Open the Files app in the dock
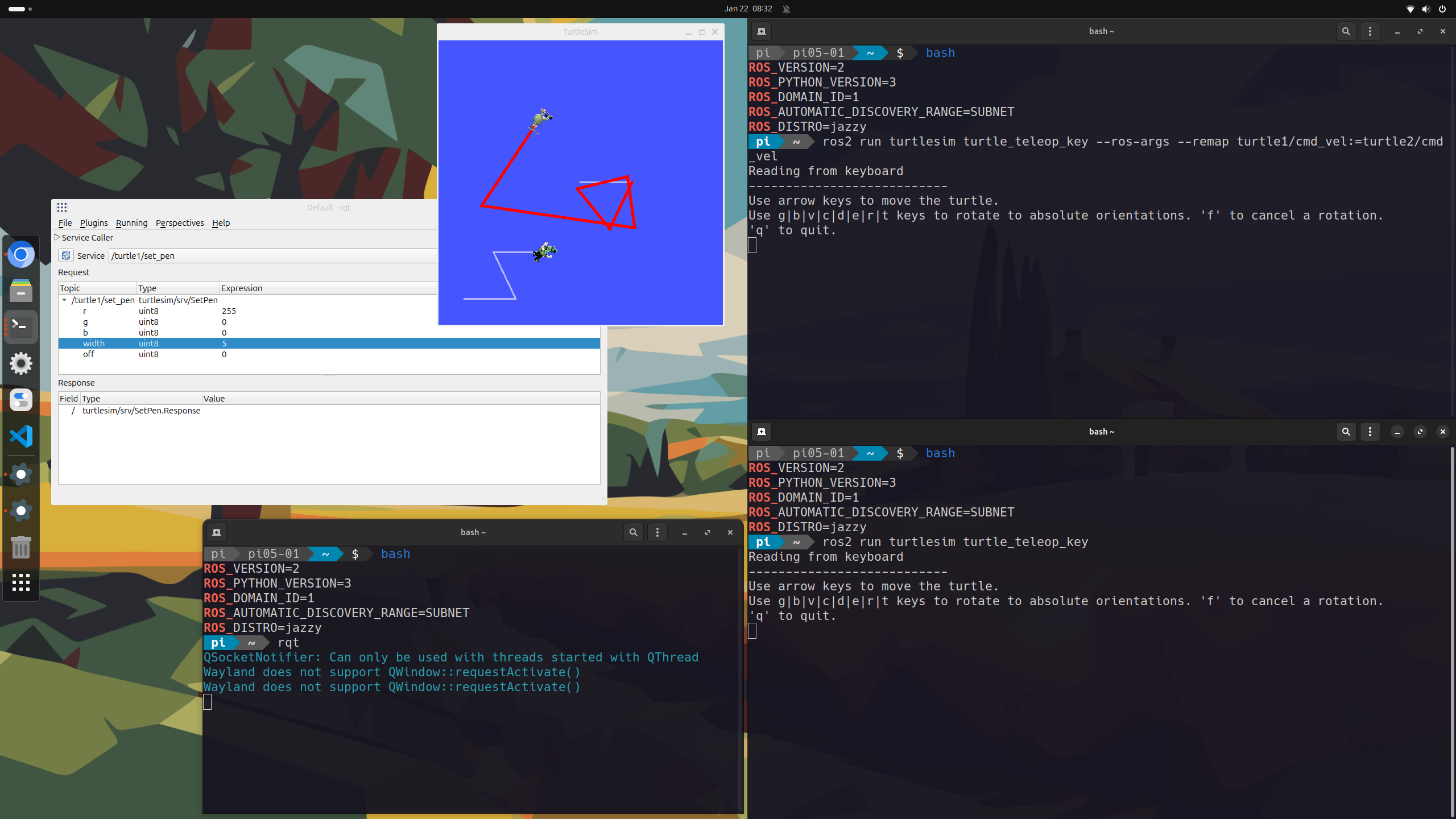The image size is (1456, 819). 21,291
